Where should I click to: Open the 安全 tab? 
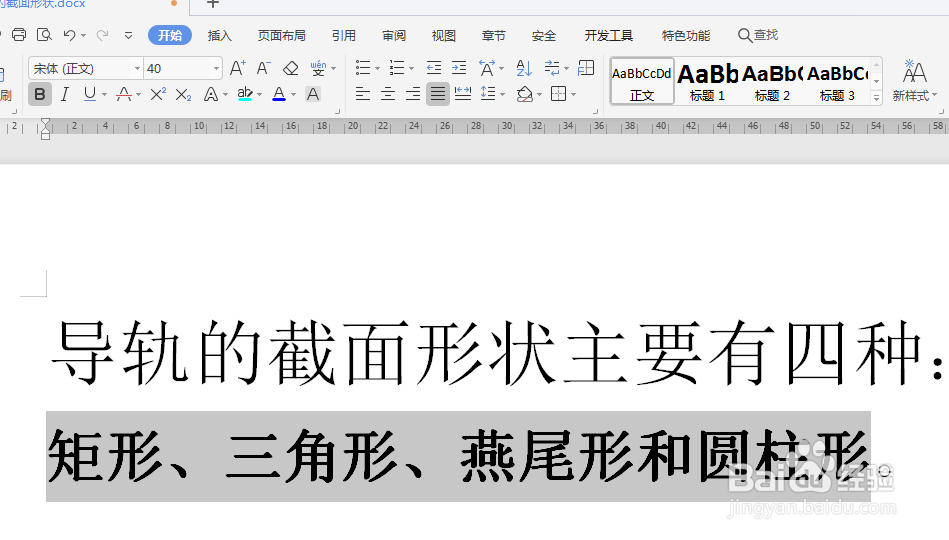pyautogui.click(x=544, y=36)
